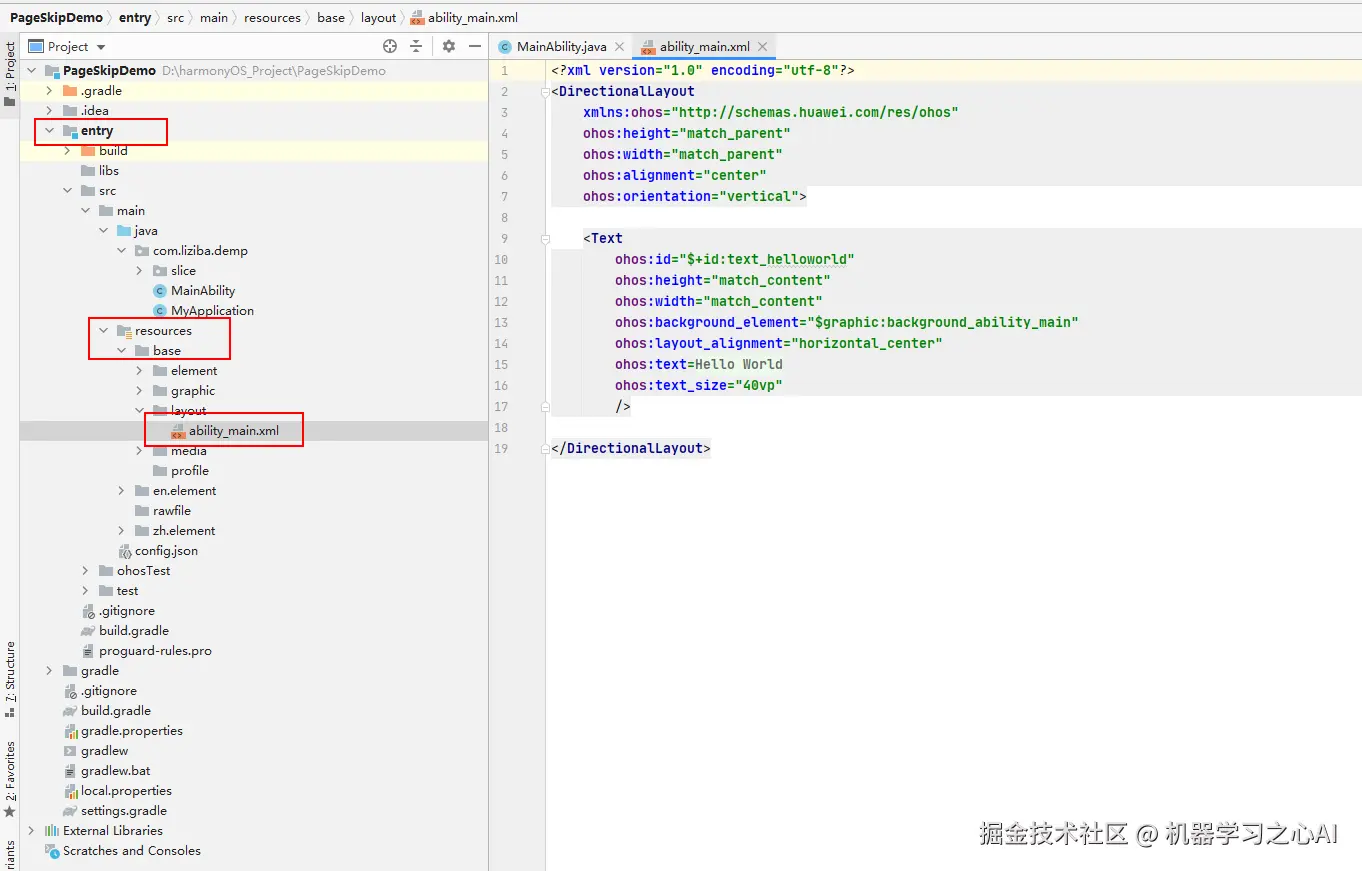
Task: Expand the .gradle folder
Action: click(x=50, y=91)
